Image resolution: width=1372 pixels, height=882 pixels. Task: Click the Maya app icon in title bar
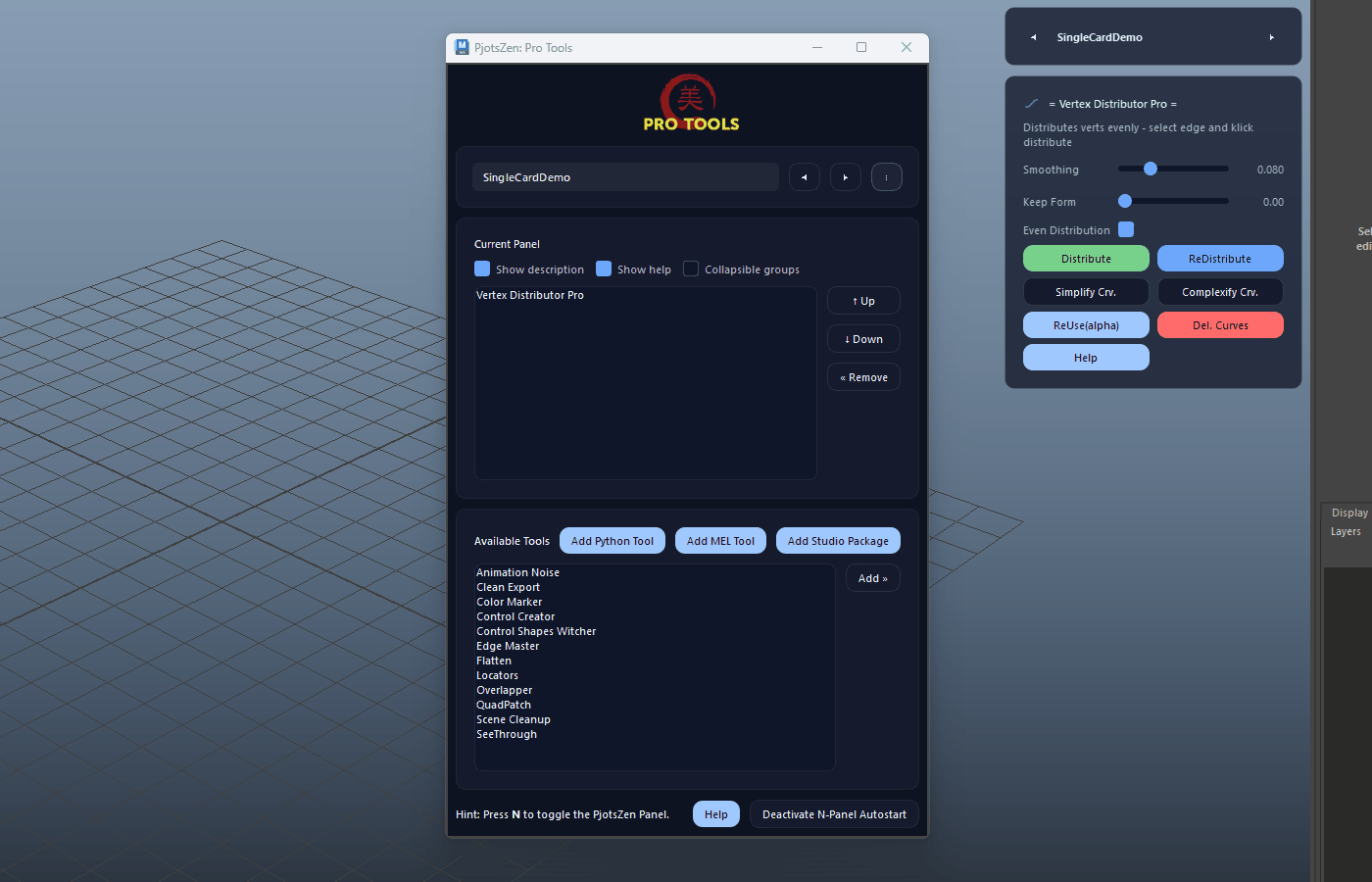coord(463,47)
